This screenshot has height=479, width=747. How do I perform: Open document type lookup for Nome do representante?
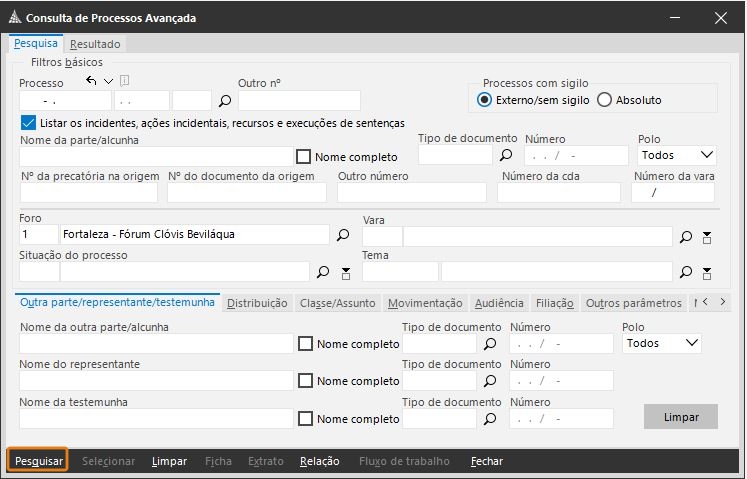pyautogui.click(x=490, y=380)
